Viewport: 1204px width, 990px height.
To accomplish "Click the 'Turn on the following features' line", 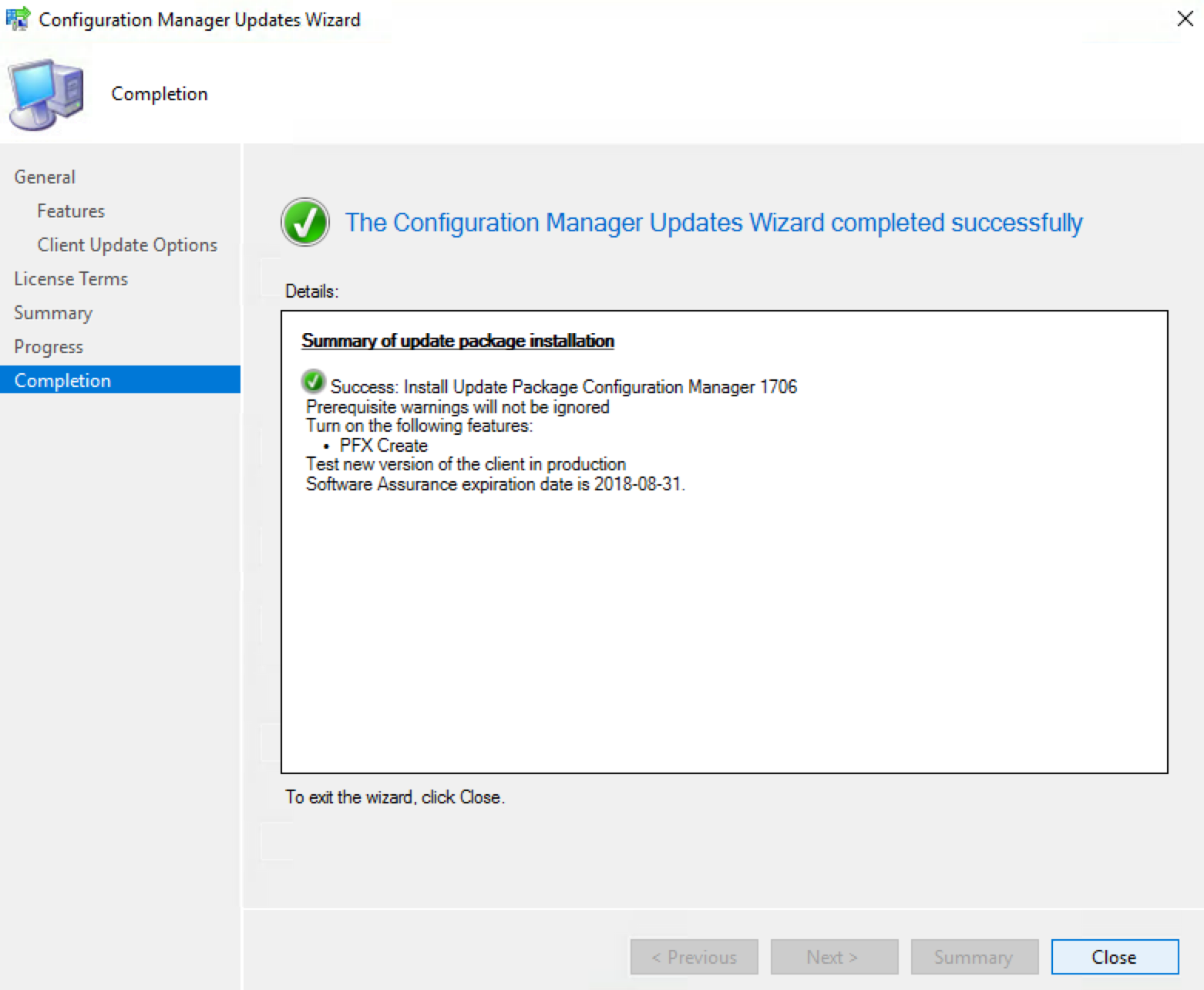I will (419, 426).
